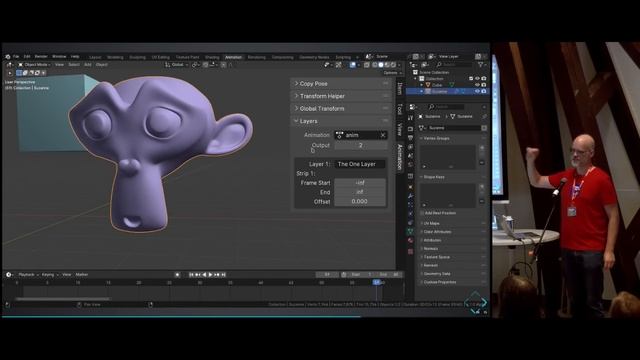Toggle X-ray mode in viewport header

367,64
